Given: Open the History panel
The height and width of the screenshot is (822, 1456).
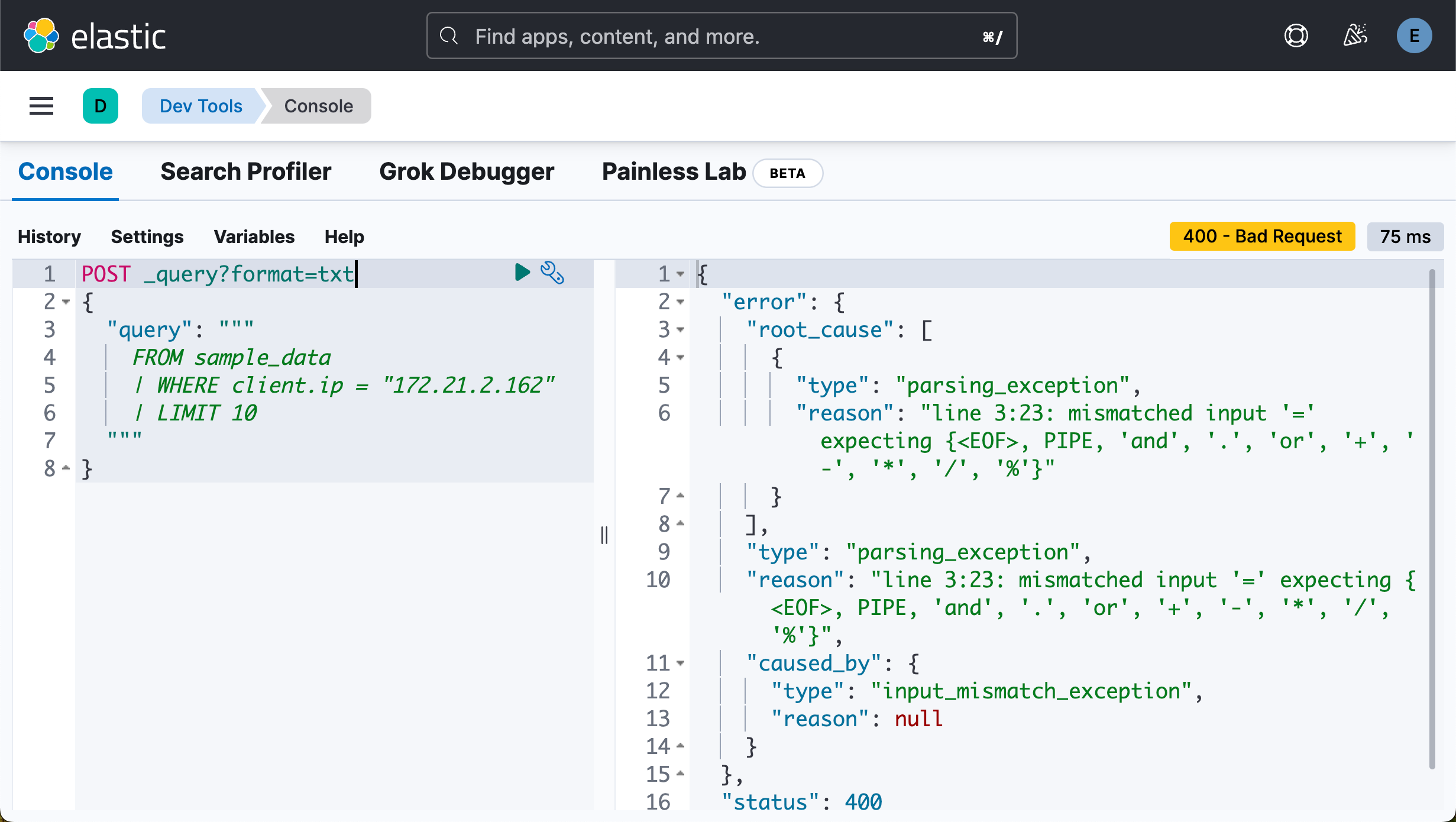Looking at the screenshot, I should tap(49, 237).
